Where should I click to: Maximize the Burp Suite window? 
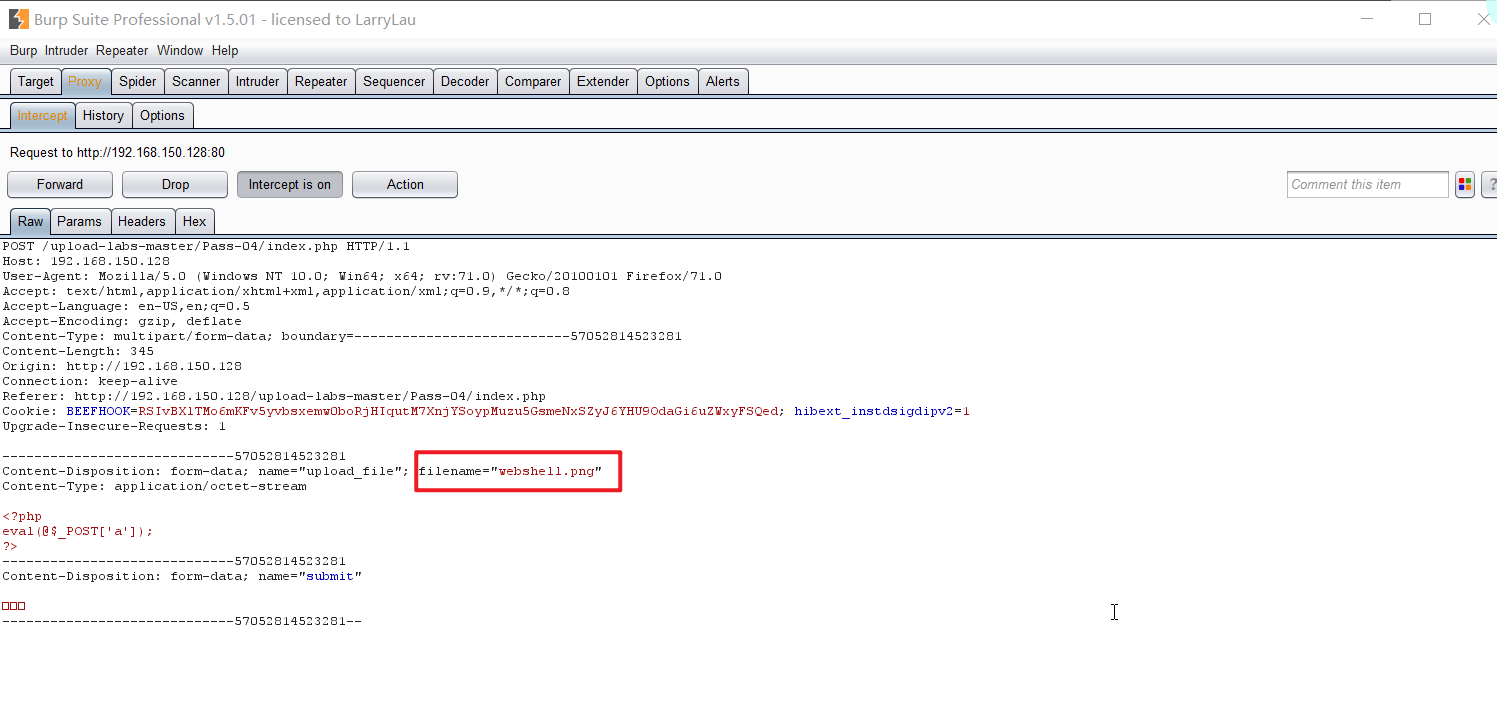pyautogui.click(x=1425, y=19)
